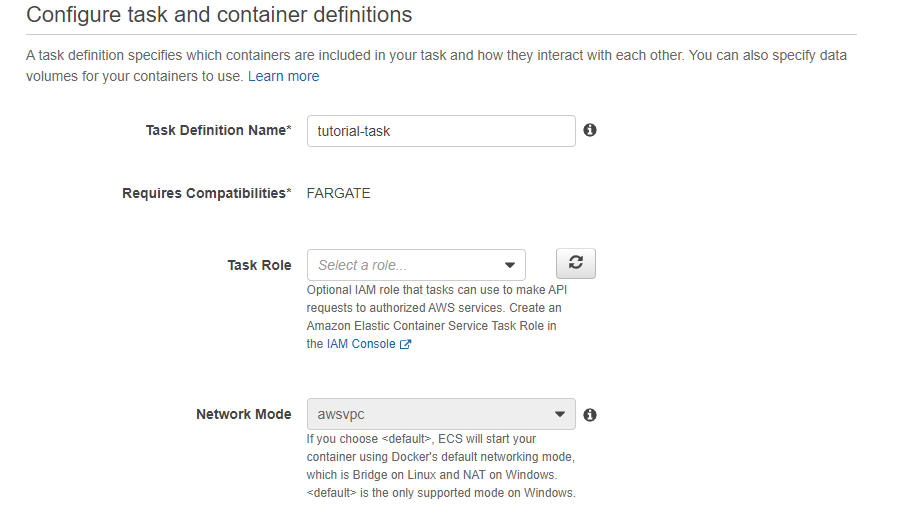Screen dimensions: 902x530
Task: Select the FARGATE compatibility value text
Action: click(x=338, y=193)
